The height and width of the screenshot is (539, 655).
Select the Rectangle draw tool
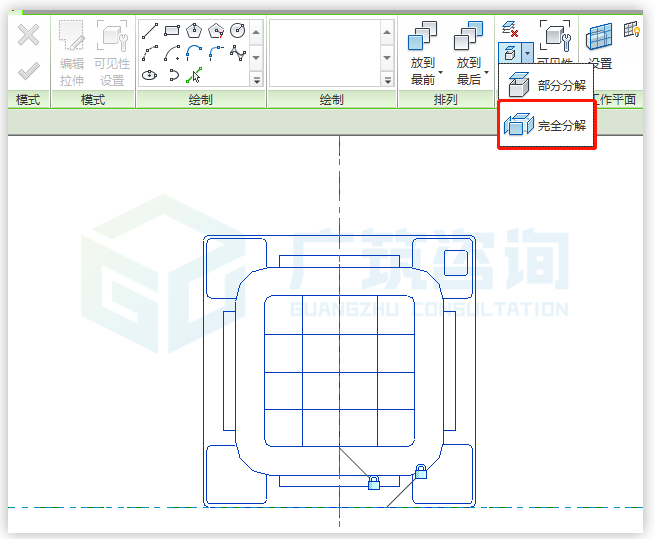[x=172, y=31]
